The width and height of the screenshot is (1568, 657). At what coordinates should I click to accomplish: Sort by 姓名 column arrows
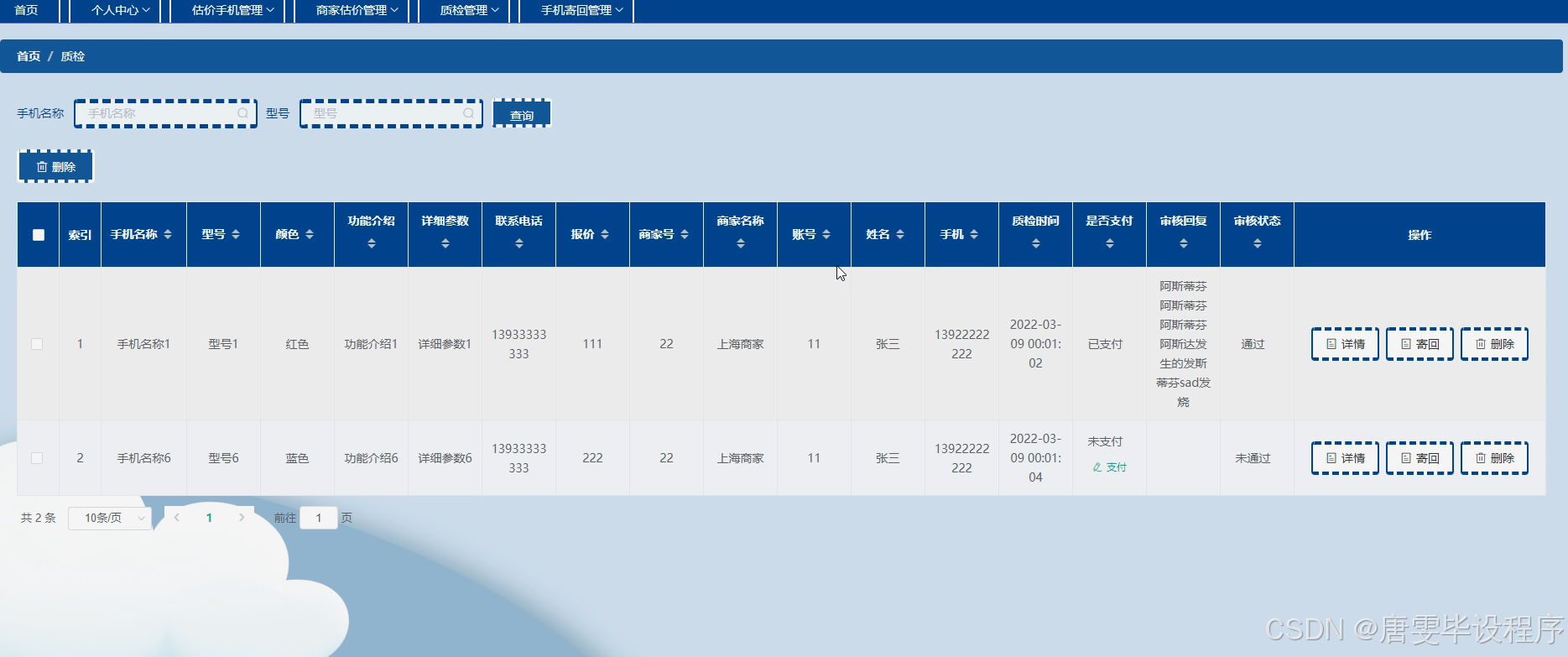900,234
